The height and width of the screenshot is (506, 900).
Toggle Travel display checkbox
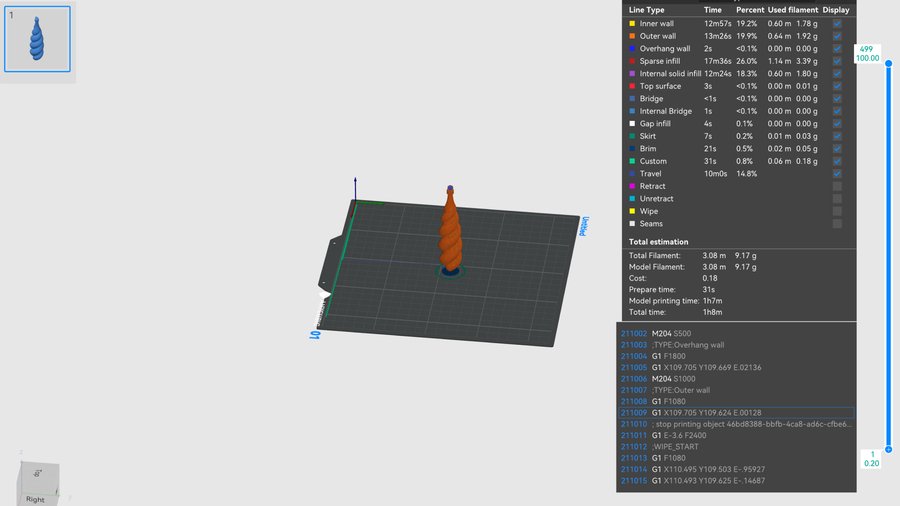click(837, 173)
